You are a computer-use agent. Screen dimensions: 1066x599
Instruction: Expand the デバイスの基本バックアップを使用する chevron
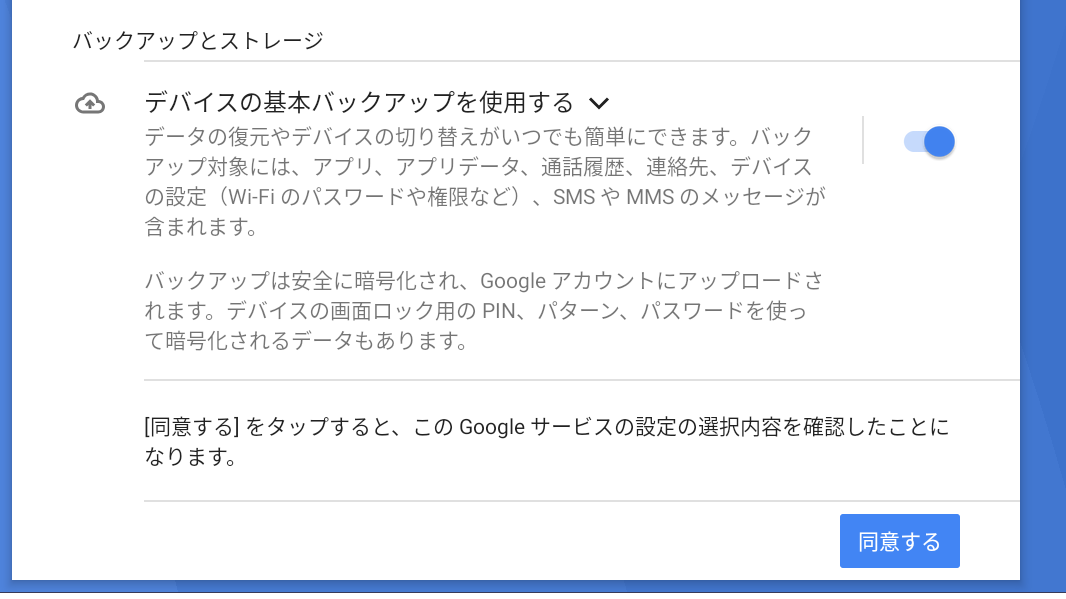(598, 103)
